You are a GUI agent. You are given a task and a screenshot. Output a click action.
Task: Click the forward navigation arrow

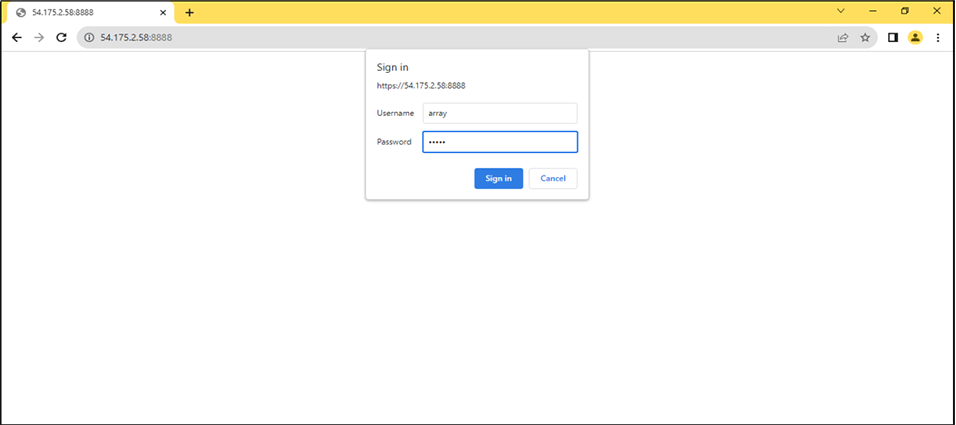tap(39, 37)
